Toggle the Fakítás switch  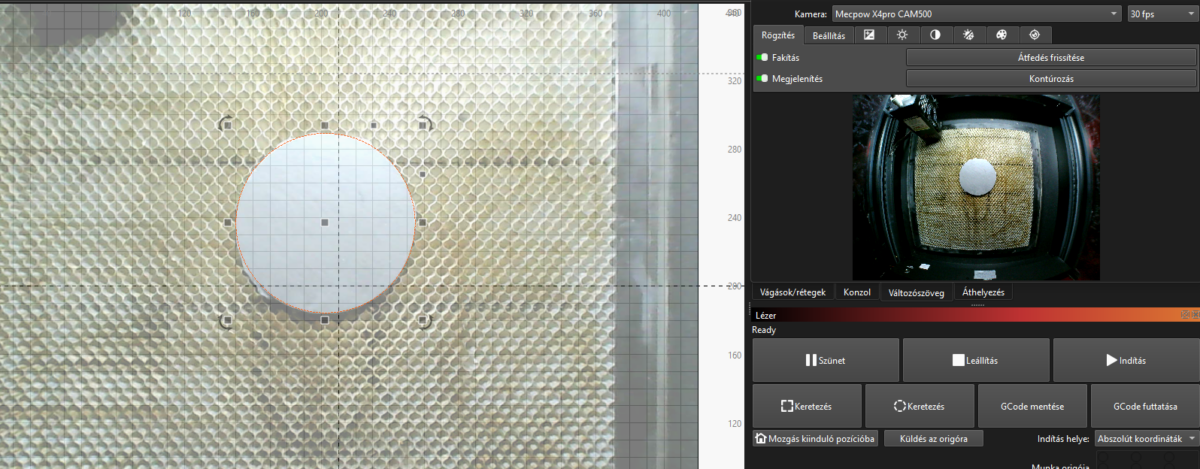(762, 58)
